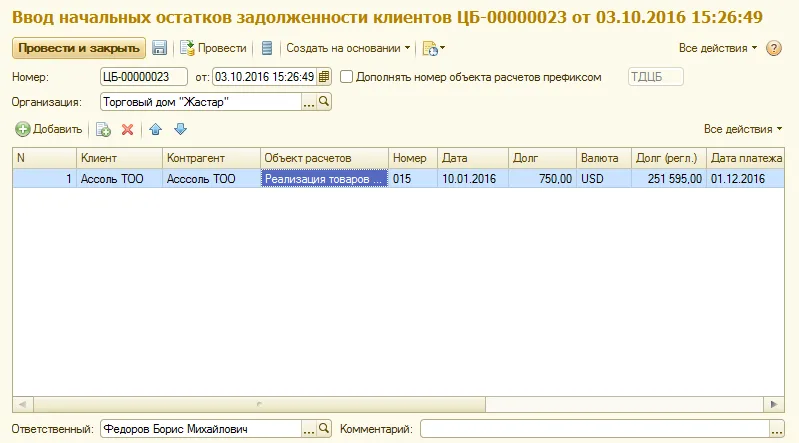The image size is (799, 443).
Task: Select the Асссоль ТОО counterparty cell
Action: point(211,179)
